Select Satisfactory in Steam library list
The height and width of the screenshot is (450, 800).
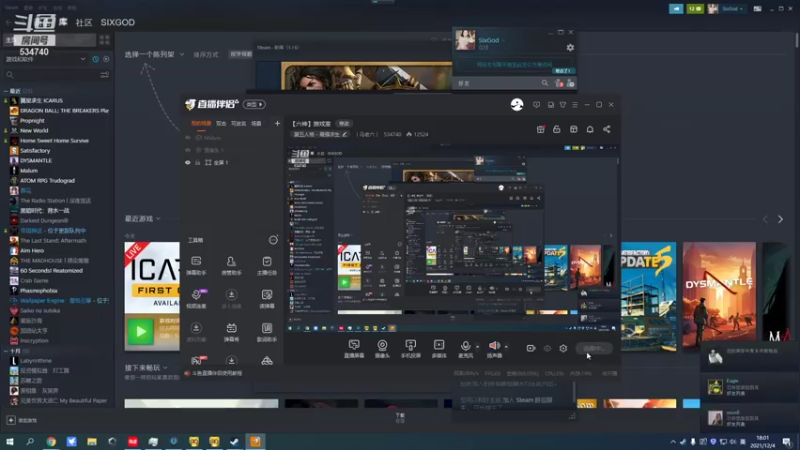pos(35,151)
